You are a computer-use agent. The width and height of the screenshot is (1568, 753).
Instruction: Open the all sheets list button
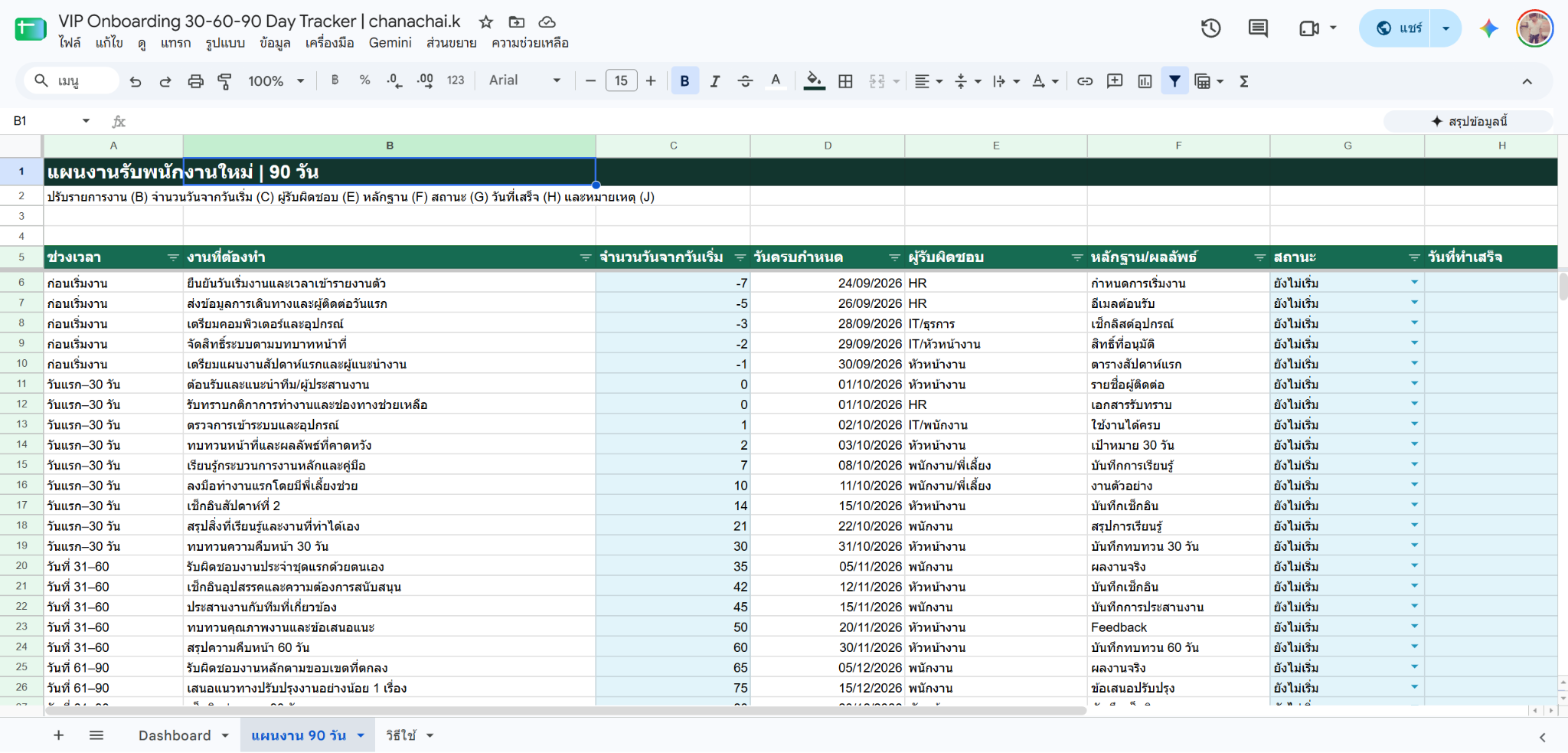pos(96,735)
